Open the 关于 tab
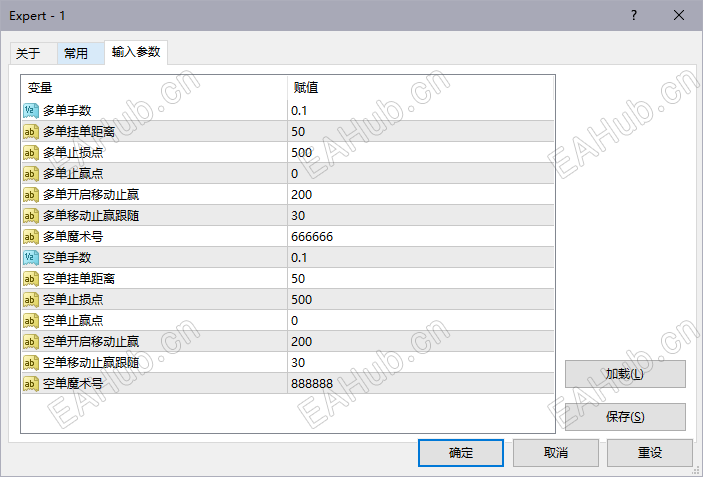 pyautogui.click(x=34, y=54)
